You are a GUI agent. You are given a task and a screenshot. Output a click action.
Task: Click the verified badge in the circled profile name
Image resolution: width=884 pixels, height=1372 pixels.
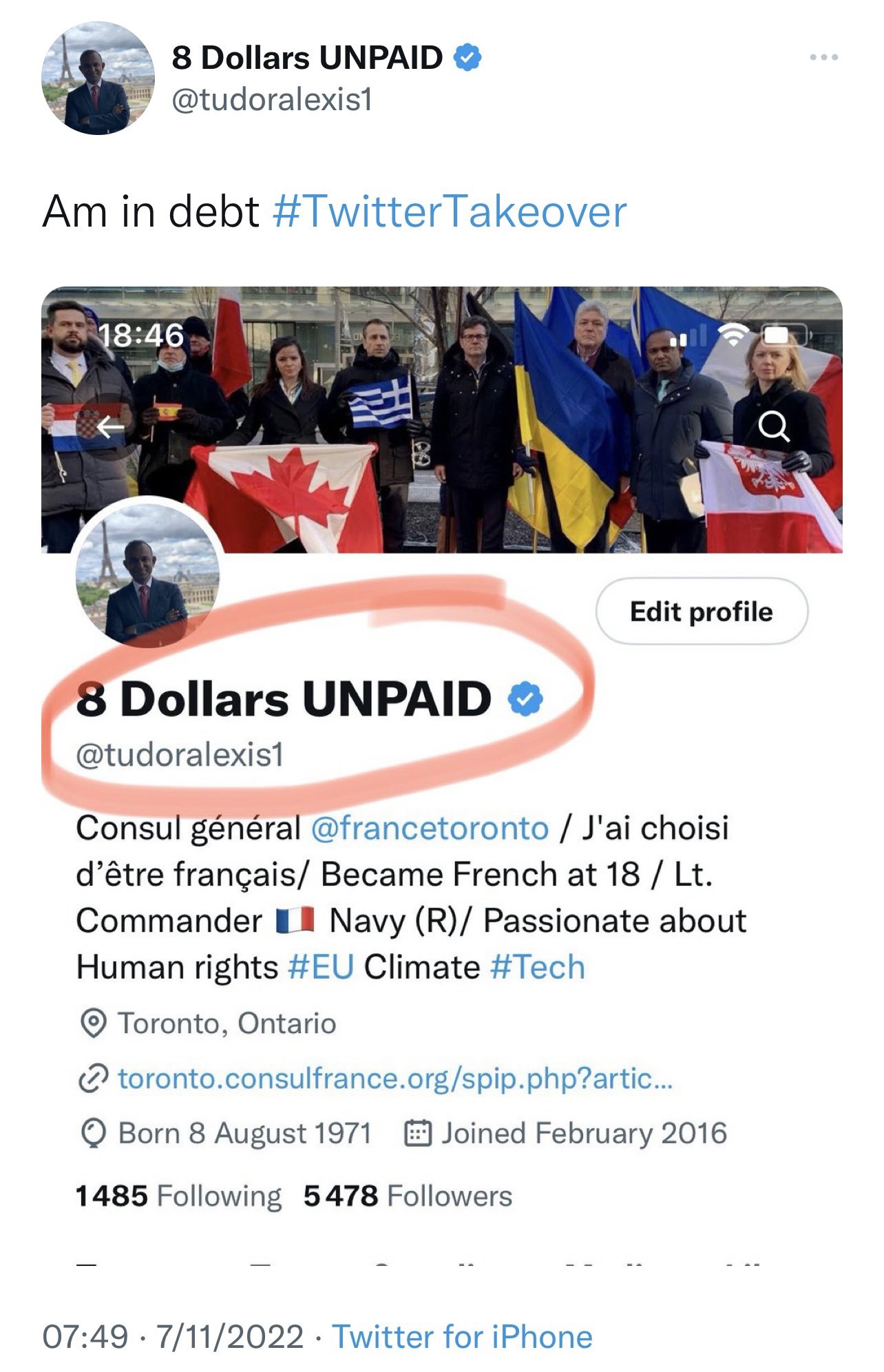[525, 699]
